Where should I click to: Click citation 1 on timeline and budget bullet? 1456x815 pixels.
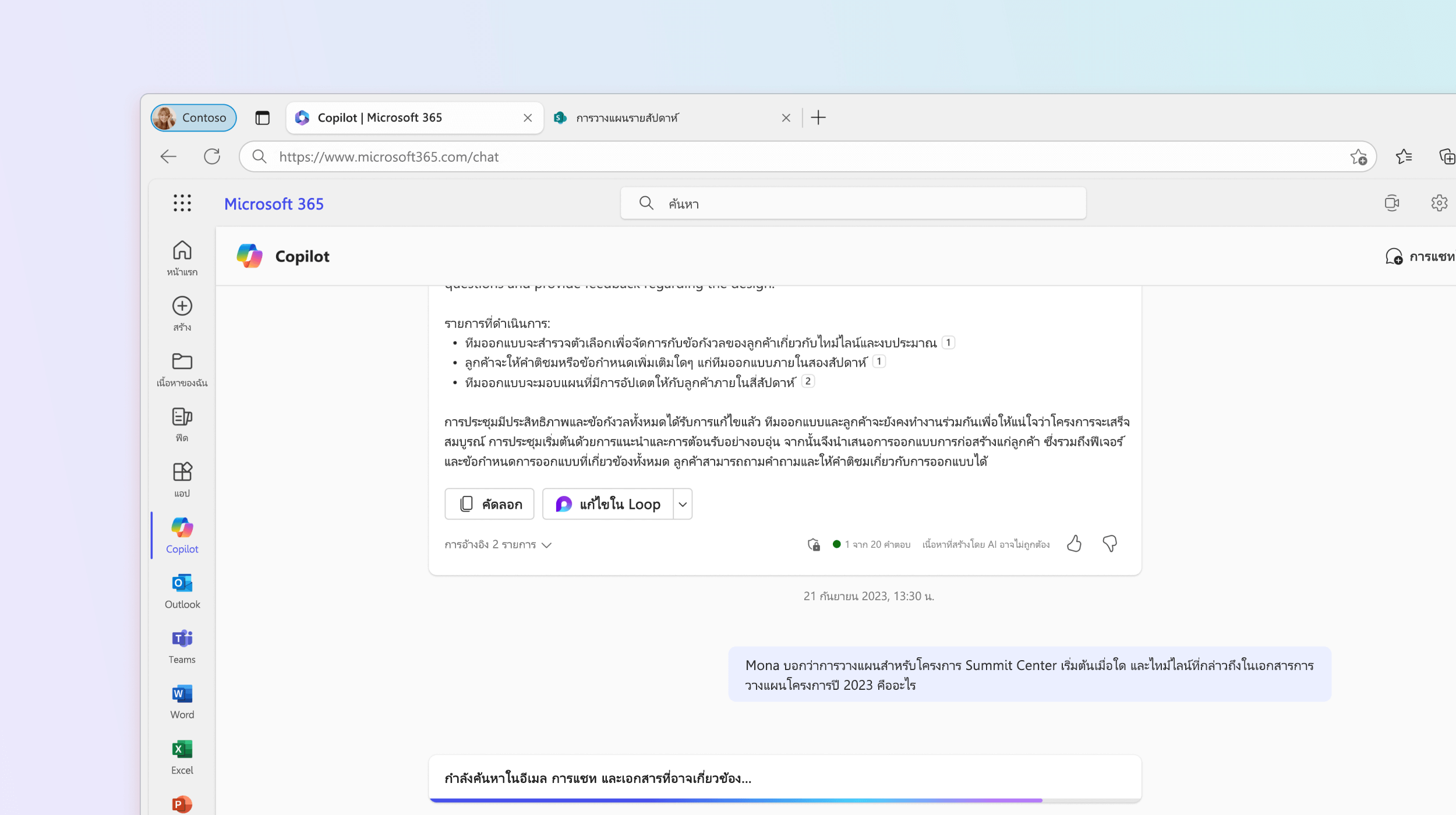[948, 342]
